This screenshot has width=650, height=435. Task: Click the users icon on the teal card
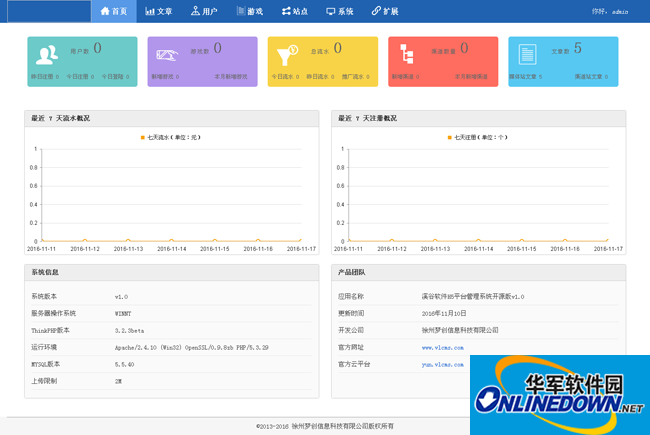point(46,55)
